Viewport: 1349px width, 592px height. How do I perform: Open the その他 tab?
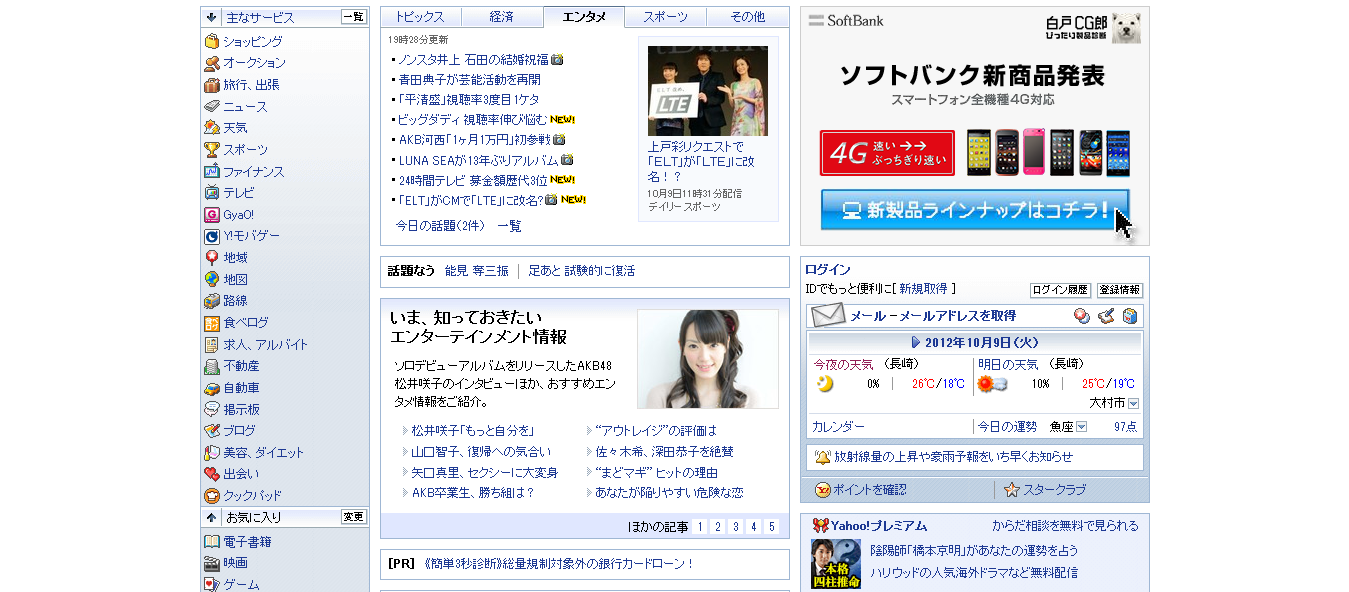[747, 17]
